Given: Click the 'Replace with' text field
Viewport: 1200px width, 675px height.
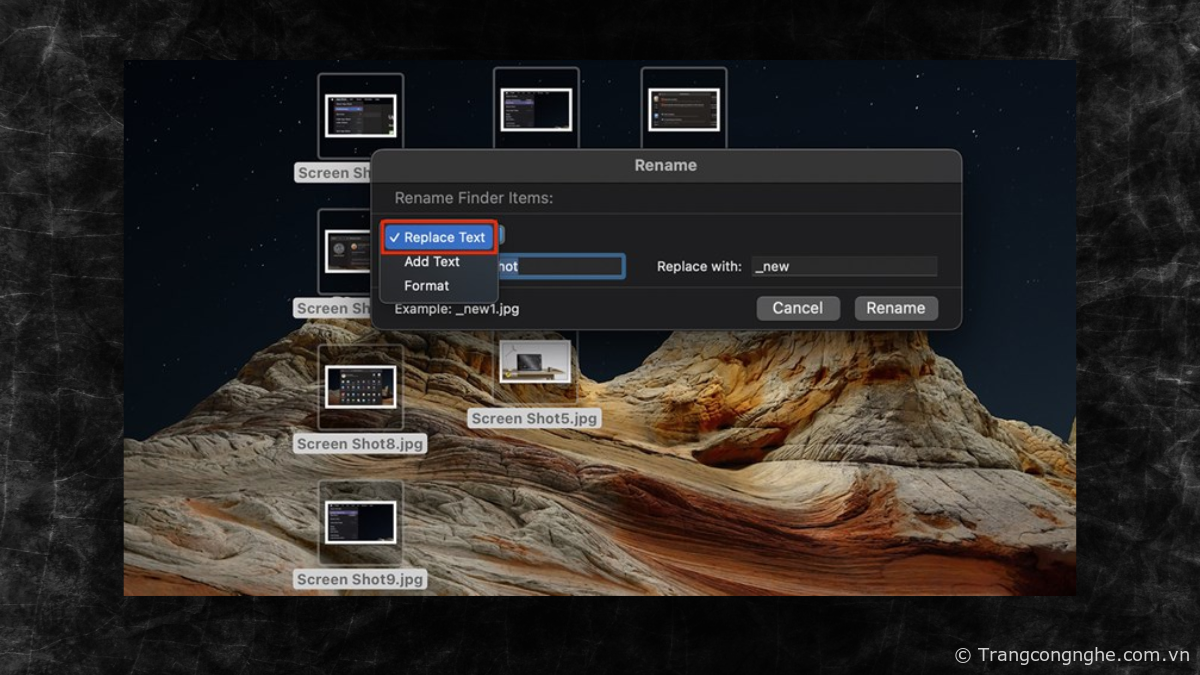Looking at the screenshot, I should pos(844,267).
